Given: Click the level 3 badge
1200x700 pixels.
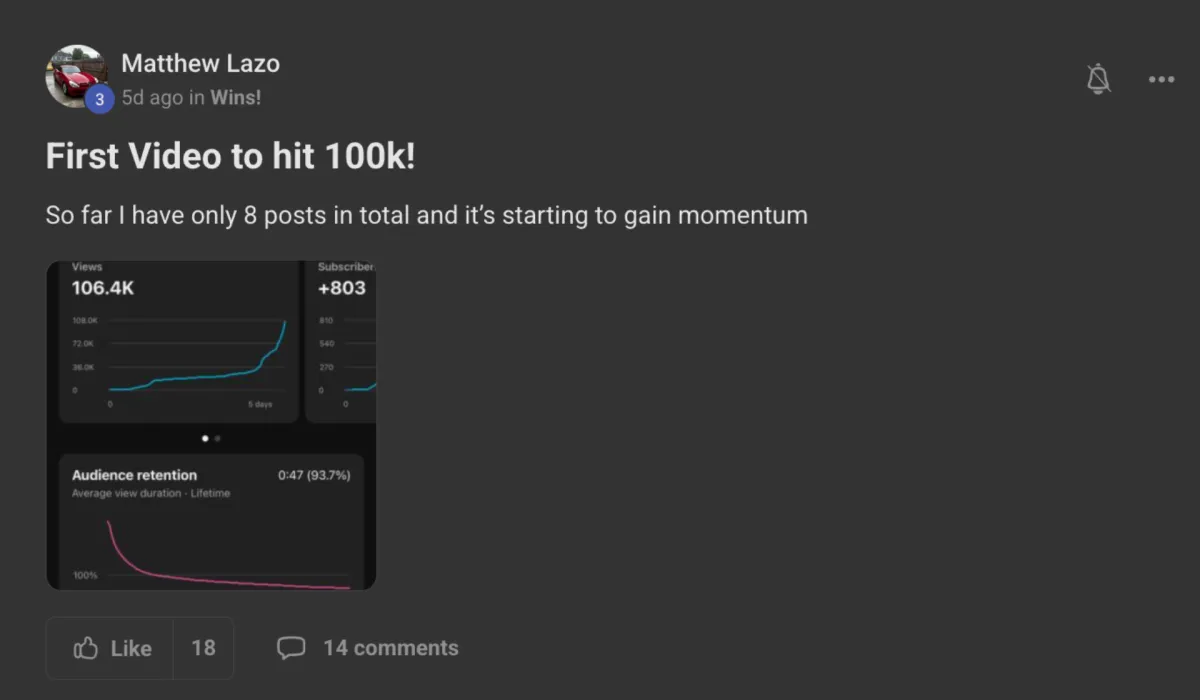Looking at the screenshot, I should 99,99.
